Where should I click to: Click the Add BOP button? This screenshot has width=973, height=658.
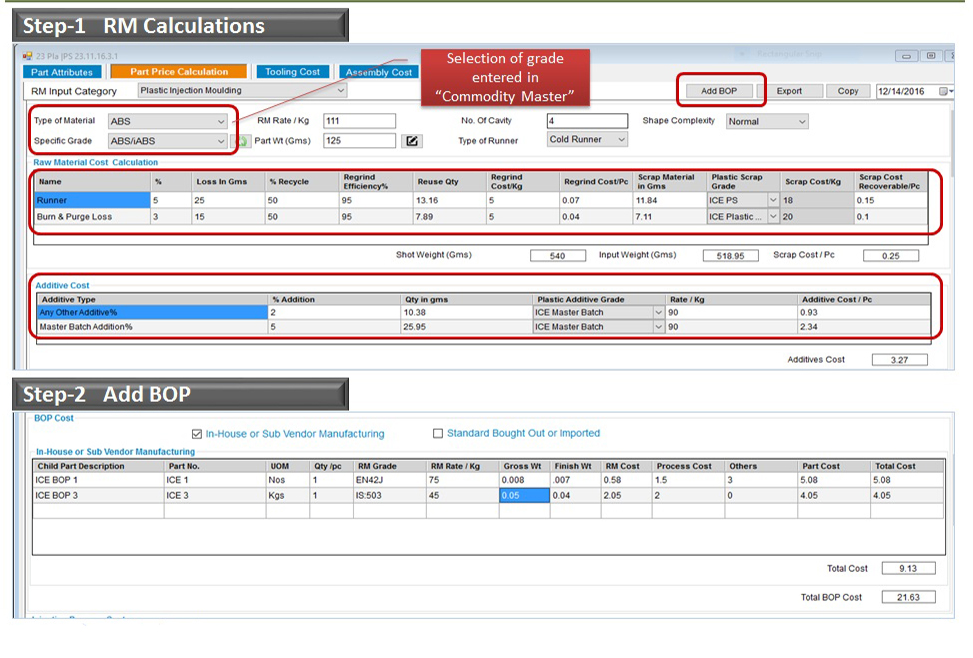tap(719, 91)
